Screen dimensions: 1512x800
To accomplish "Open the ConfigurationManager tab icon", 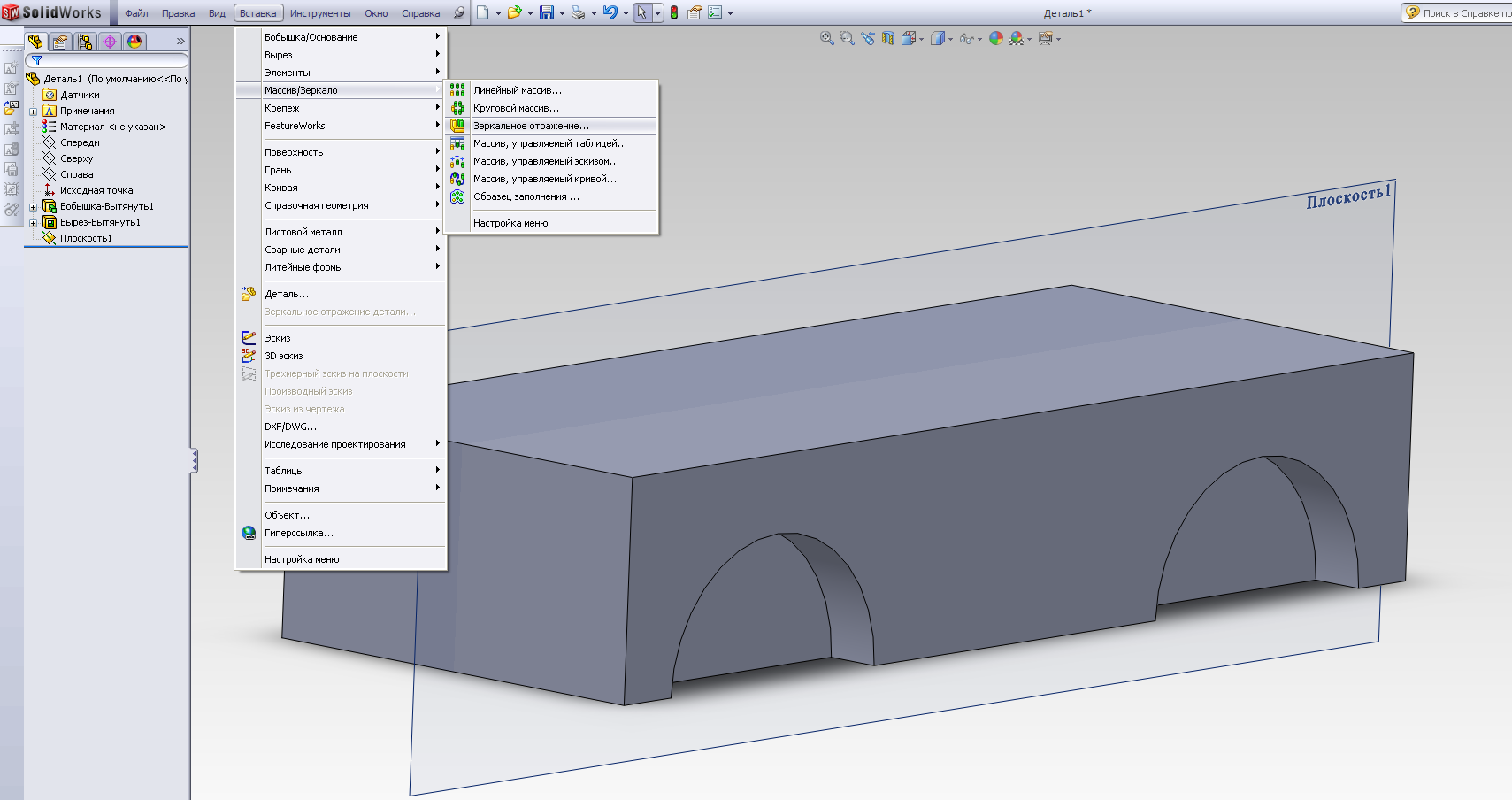I will 85,42.
